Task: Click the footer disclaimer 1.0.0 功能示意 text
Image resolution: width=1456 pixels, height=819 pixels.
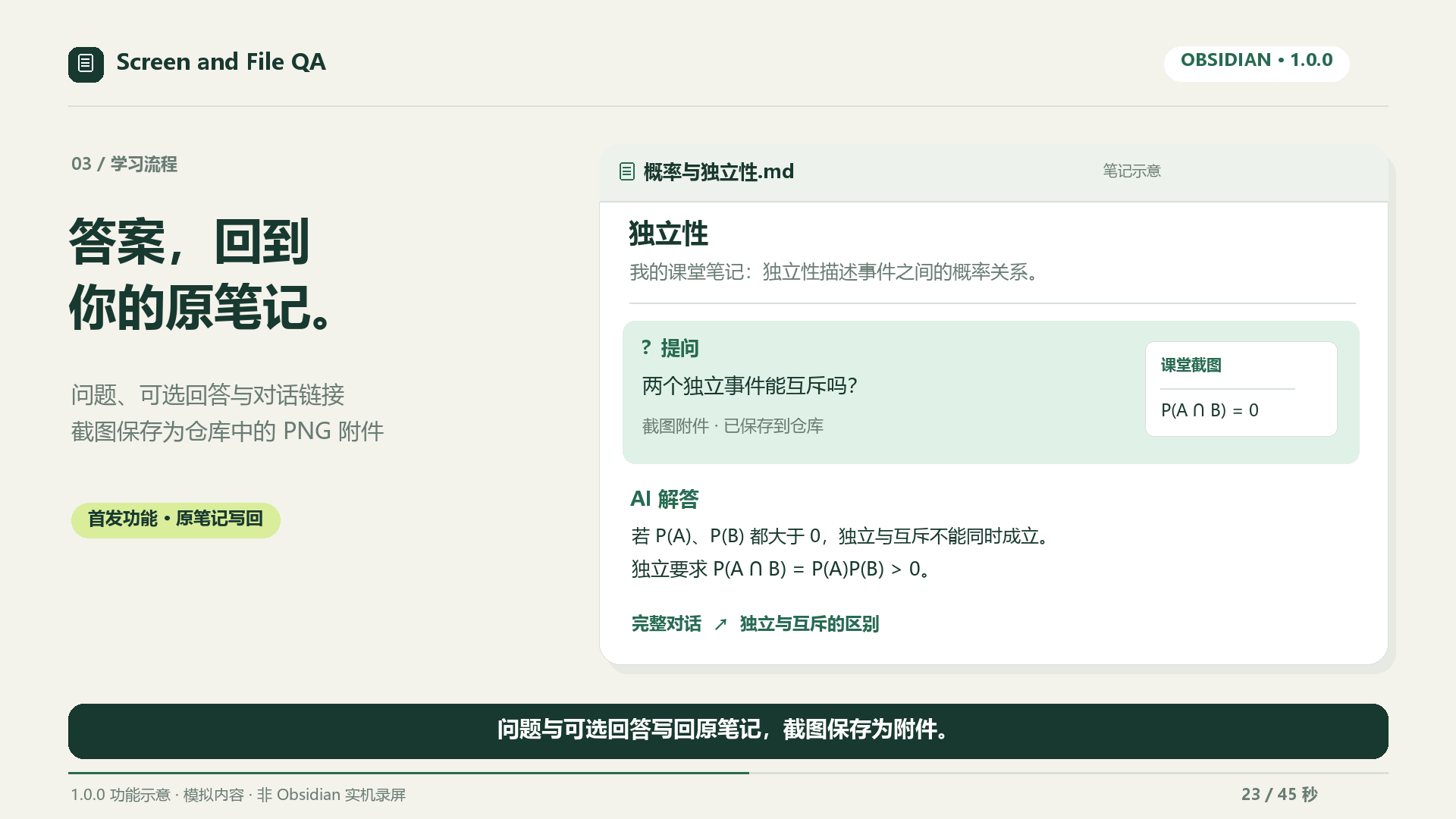Action: click(238, 795)
